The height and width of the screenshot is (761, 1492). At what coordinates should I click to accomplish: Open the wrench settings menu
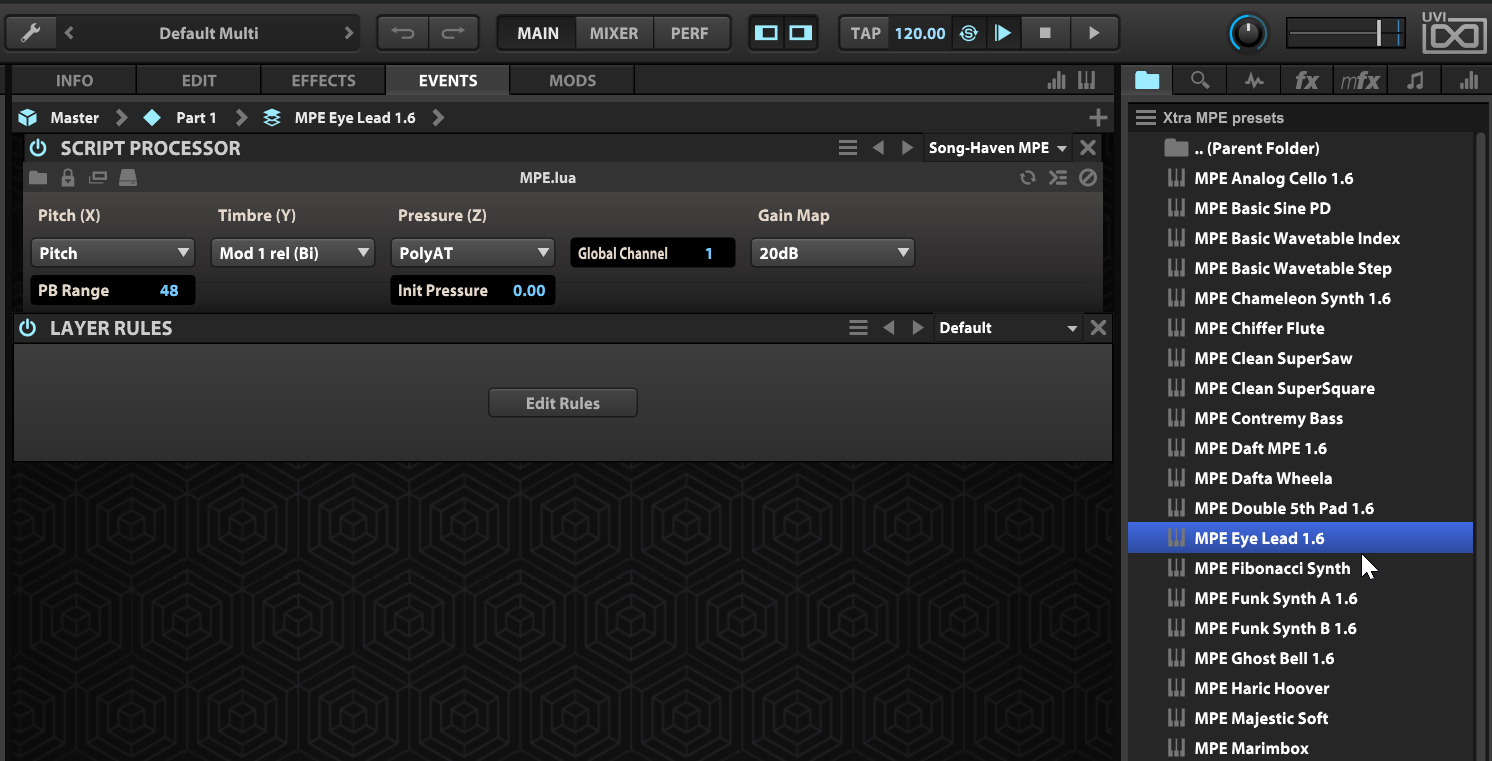coord(30,33)
